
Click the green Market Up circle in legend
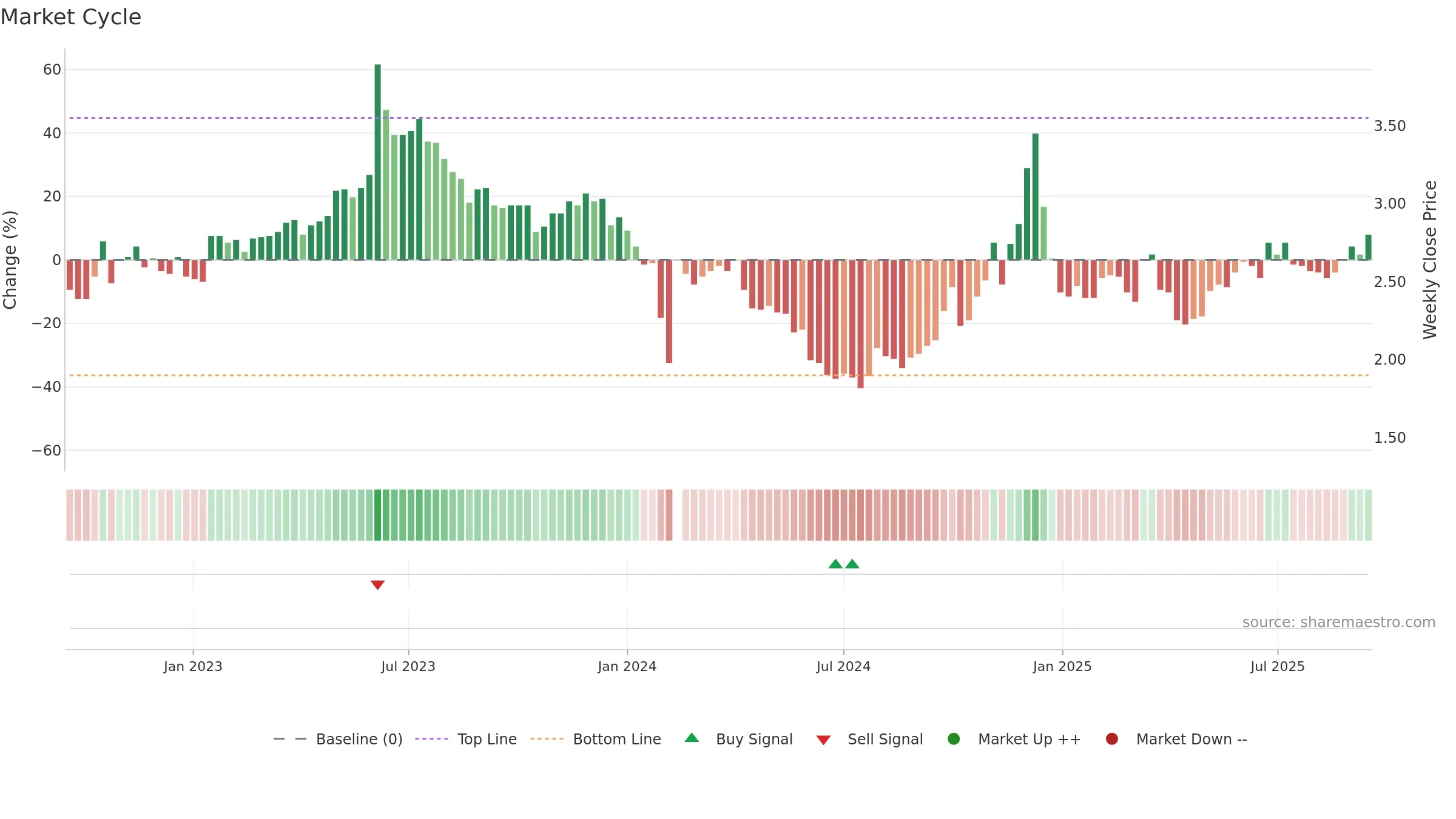[954, 739]
